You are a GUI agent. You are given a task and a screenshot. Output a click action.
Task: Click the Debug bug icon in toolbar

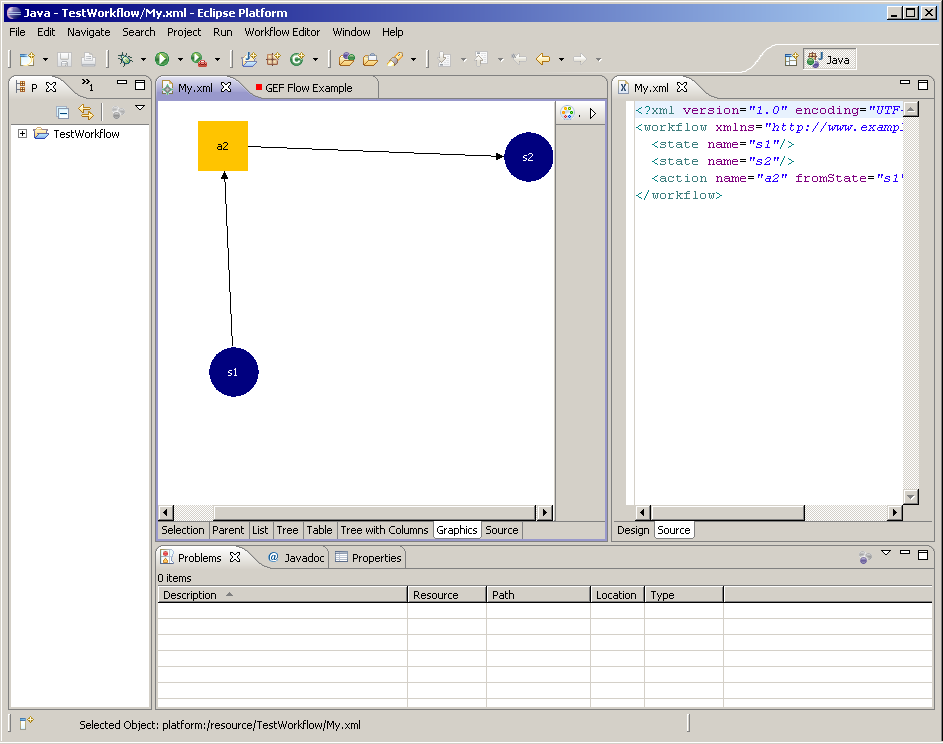125,60
